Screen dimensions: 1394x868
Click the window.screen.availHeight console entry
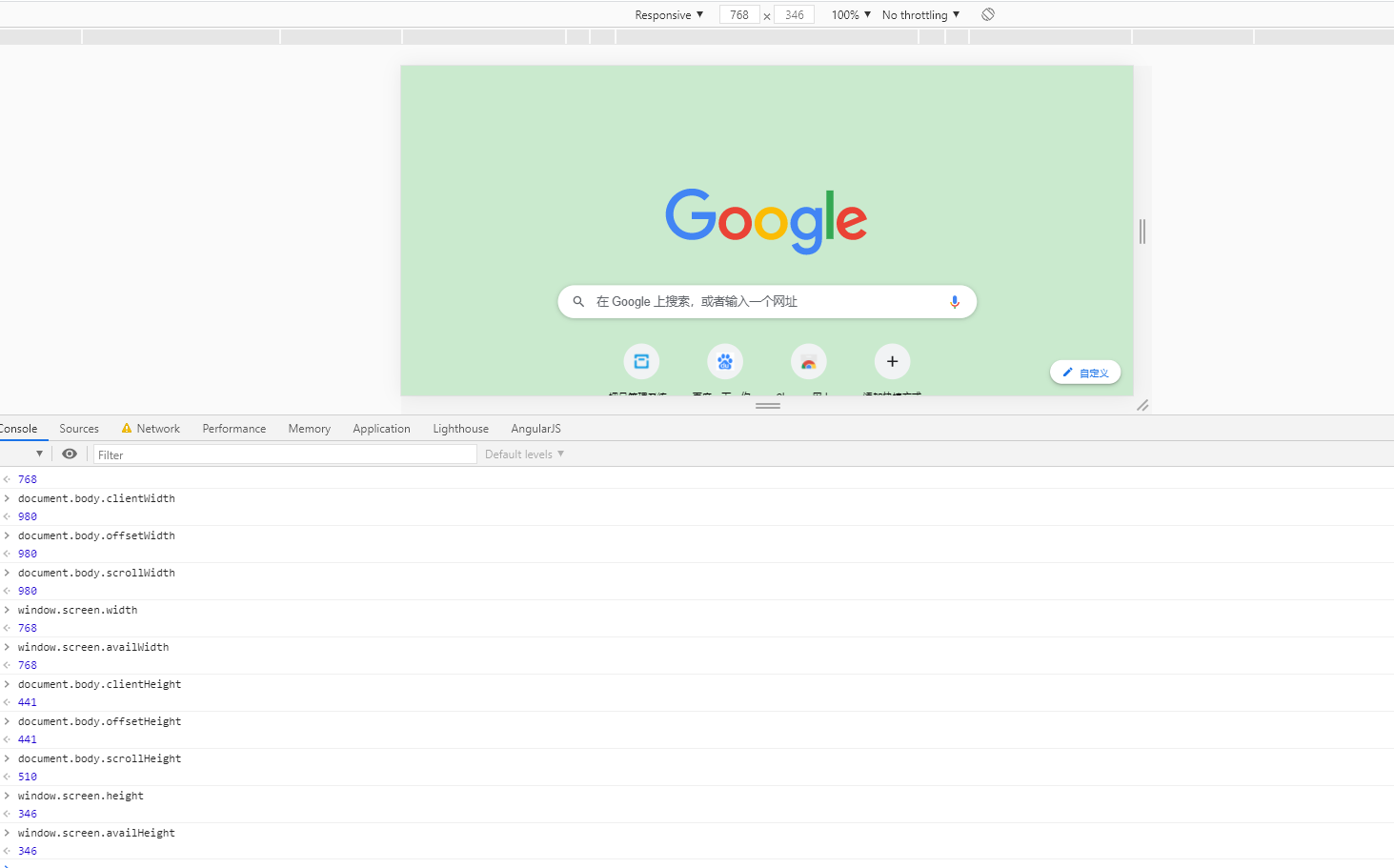pos(96,833)
